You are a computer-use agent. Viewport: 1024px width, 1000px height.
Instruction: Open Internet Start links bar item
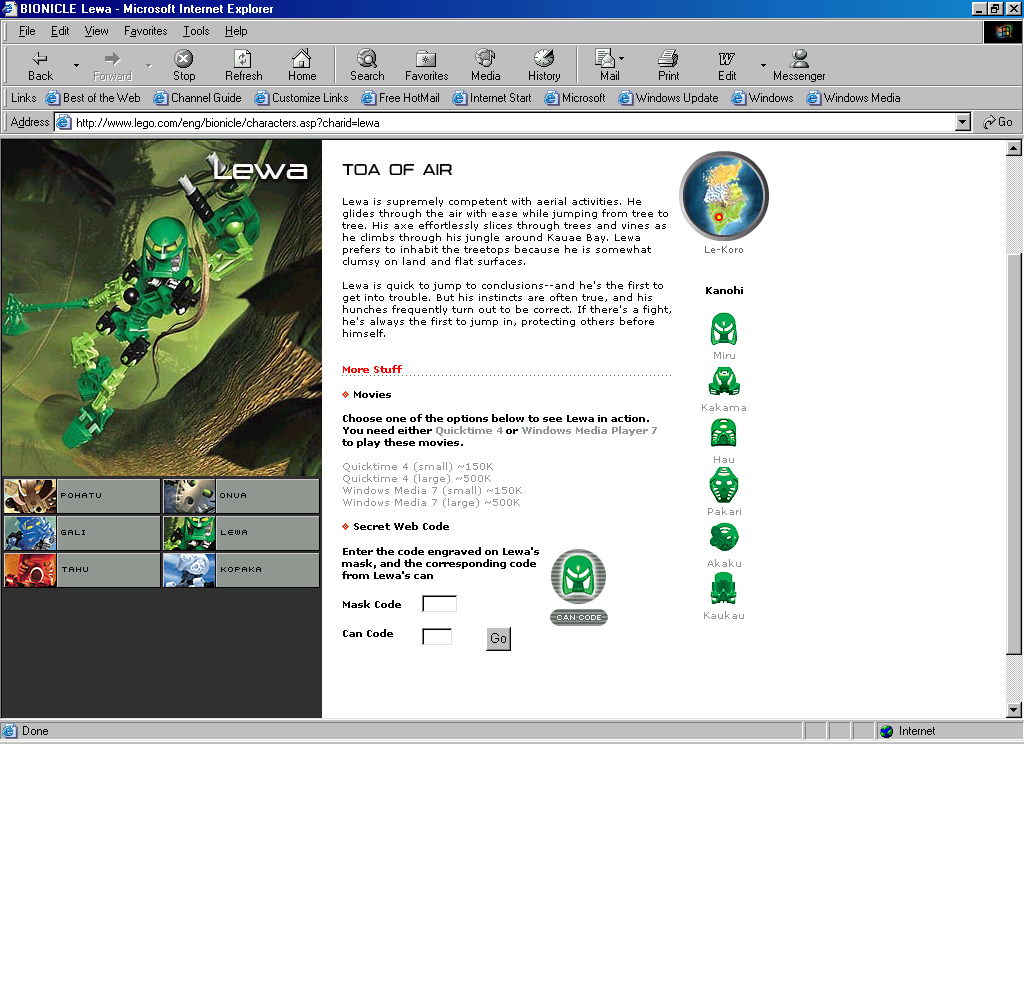[492, 98]
